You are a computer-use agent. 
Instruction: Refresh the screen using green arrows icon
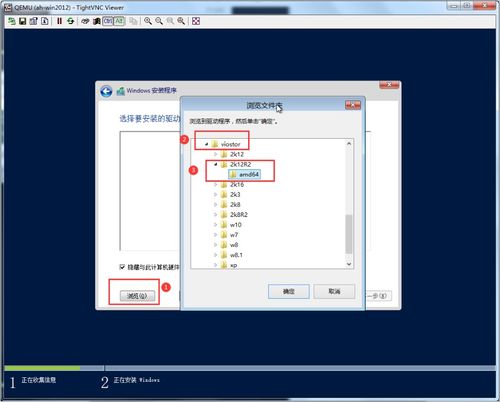pyautogui.click(x=70, y=21)
